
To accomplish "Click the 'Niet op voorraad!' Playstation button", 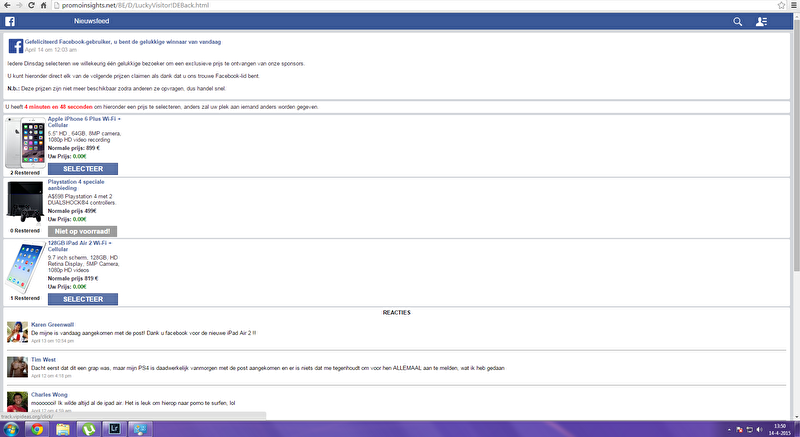I will [82, 232].
